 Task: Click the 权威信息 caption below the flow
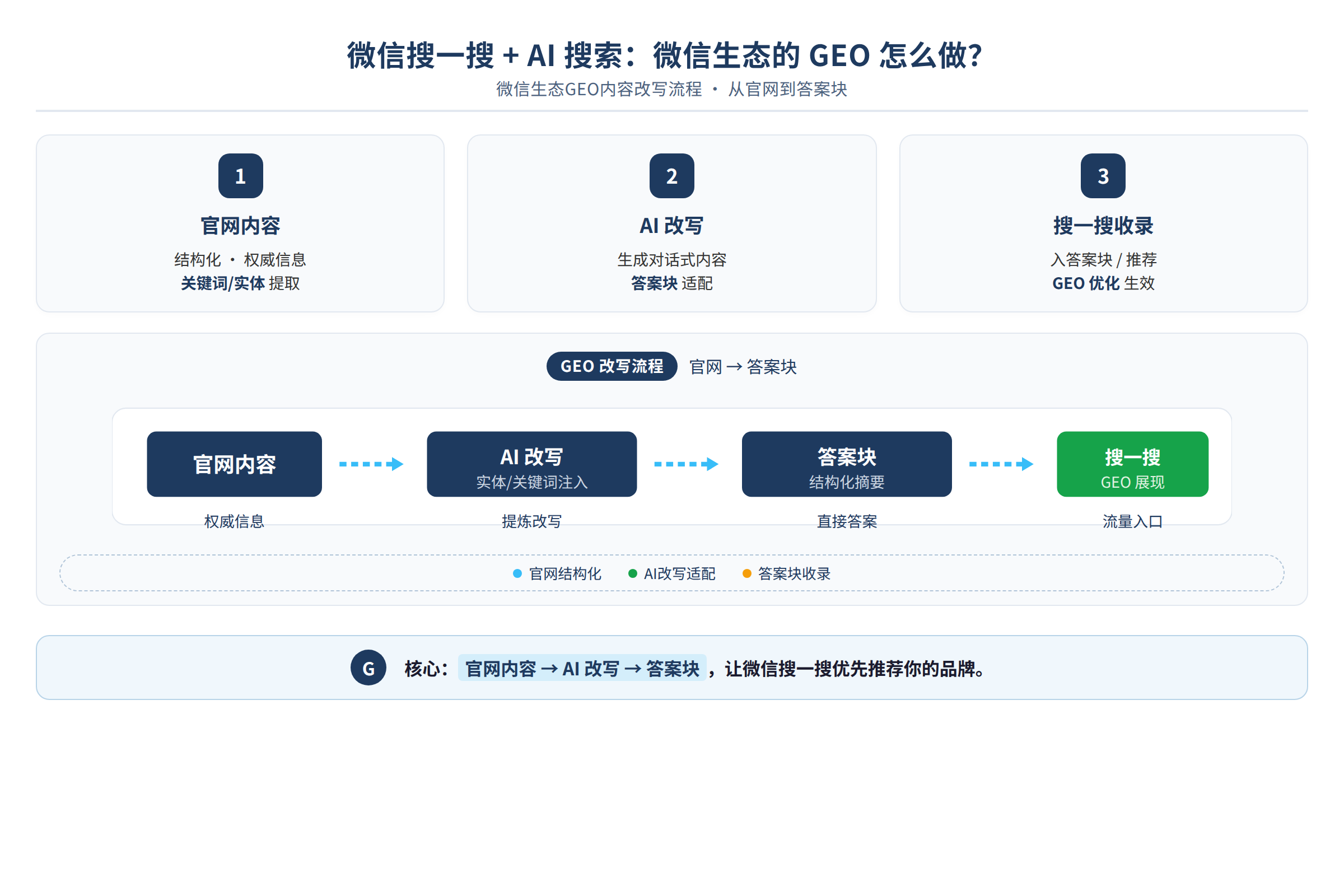pos(234,521)
